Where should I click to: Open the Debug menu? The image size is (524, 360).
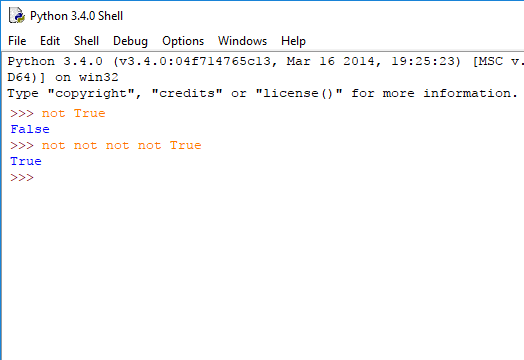[x=130, y=41]
